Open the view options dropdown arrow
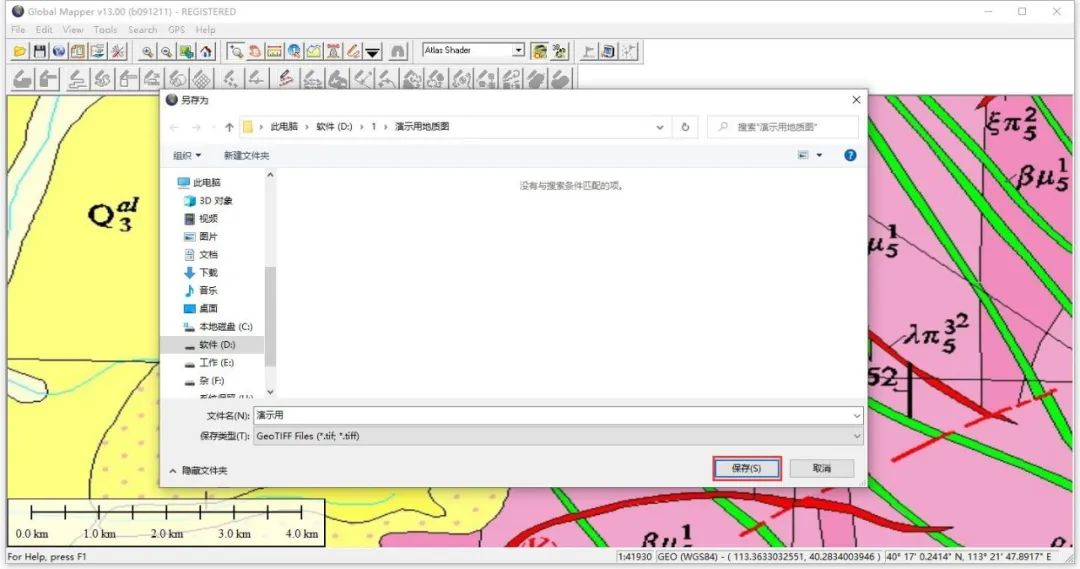The image size is (1080, 569). click(819, 155)
